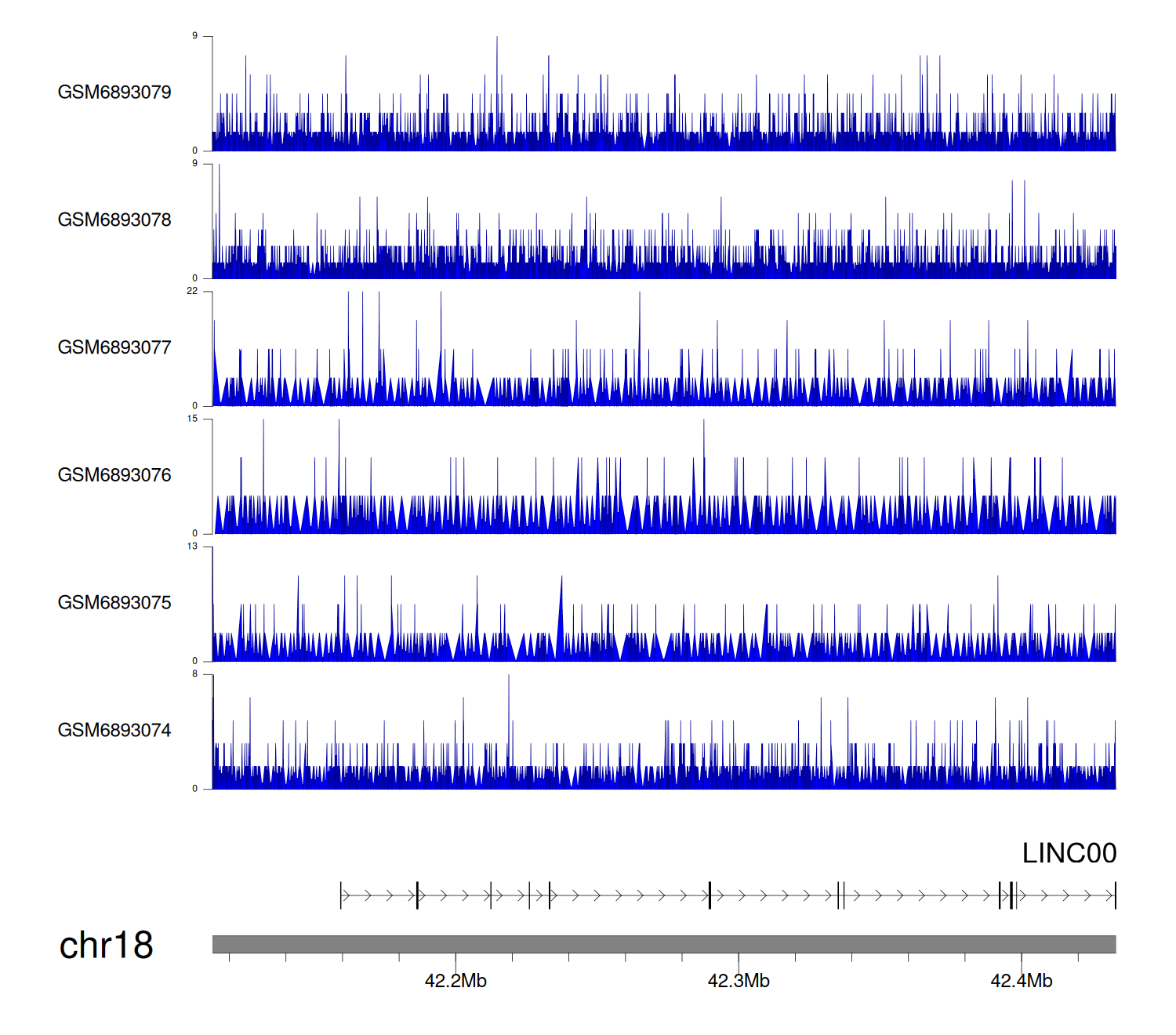Click the y-axis maximum 8 on GSM6893074
1176x1035 pixels.
(195, 674)
